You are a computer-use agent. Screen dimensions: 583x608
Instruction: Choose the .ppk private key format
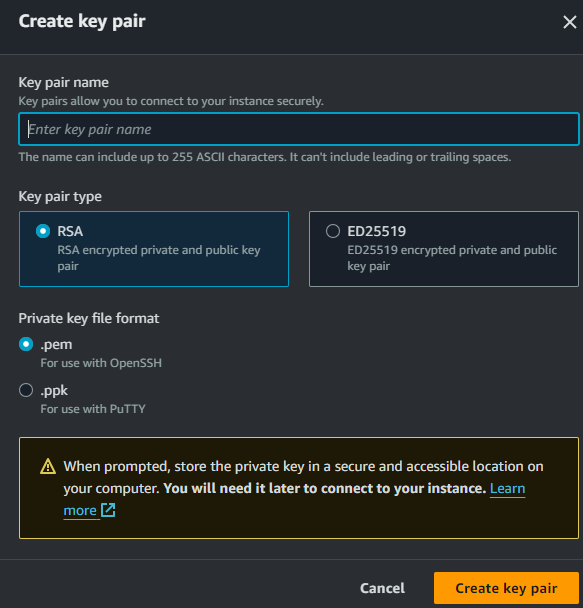pyautogui.click(x=26, y=390)
